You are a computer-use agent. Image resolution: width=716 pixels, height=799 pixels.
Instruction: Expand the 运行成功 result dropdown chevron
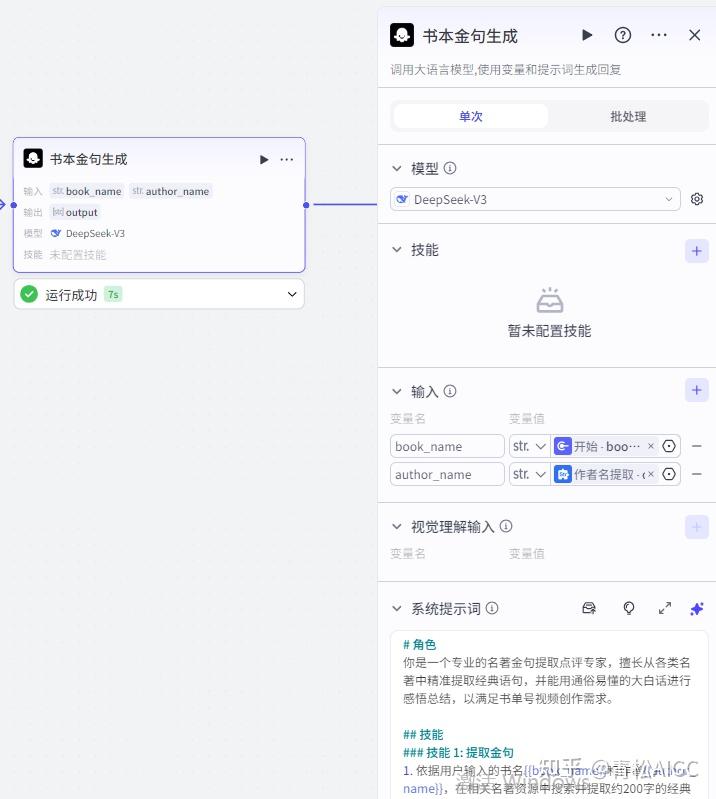pyautogui.click(x=292, y=294)
